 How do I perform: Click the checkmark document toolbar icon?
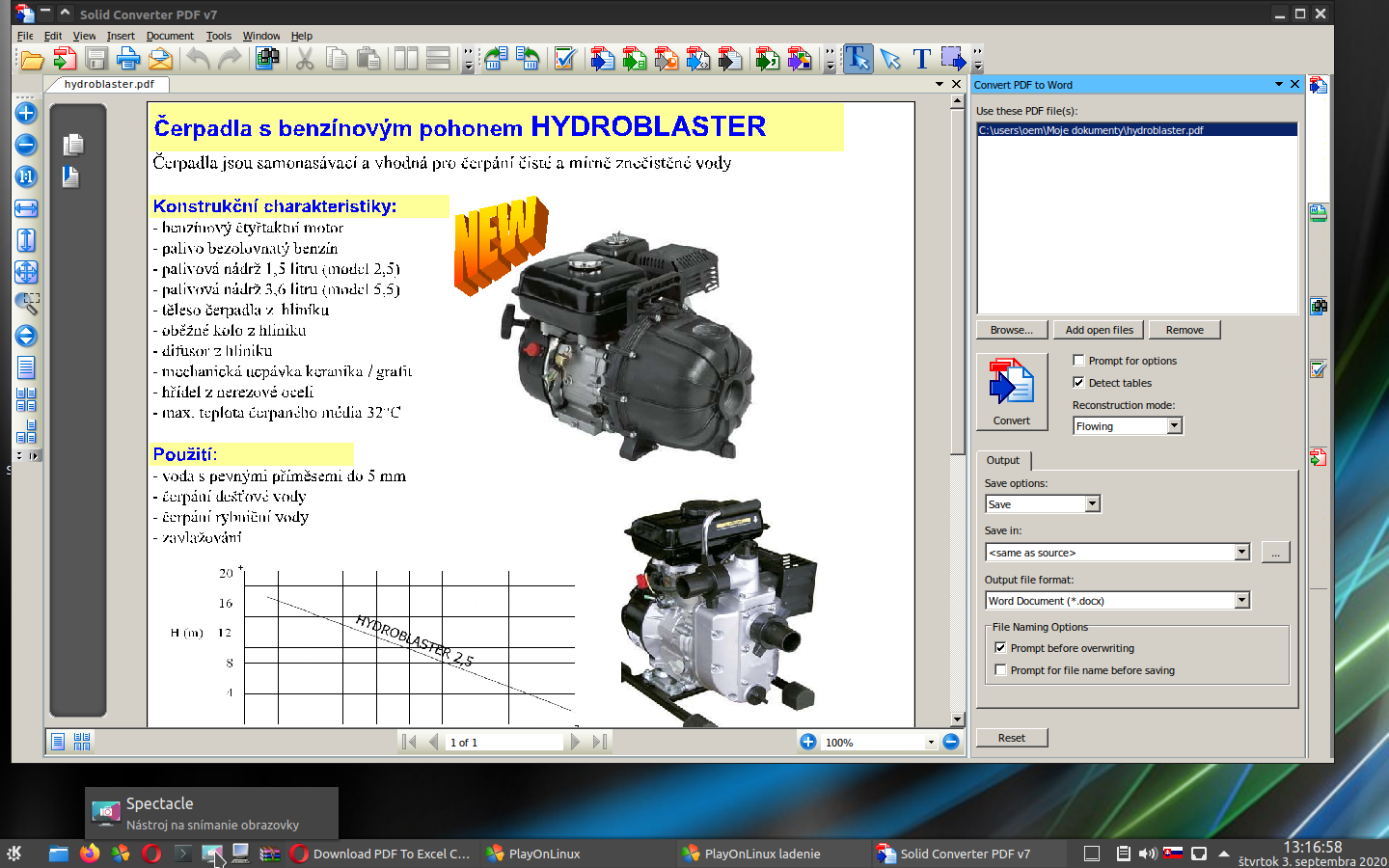(x=565, y=60)
